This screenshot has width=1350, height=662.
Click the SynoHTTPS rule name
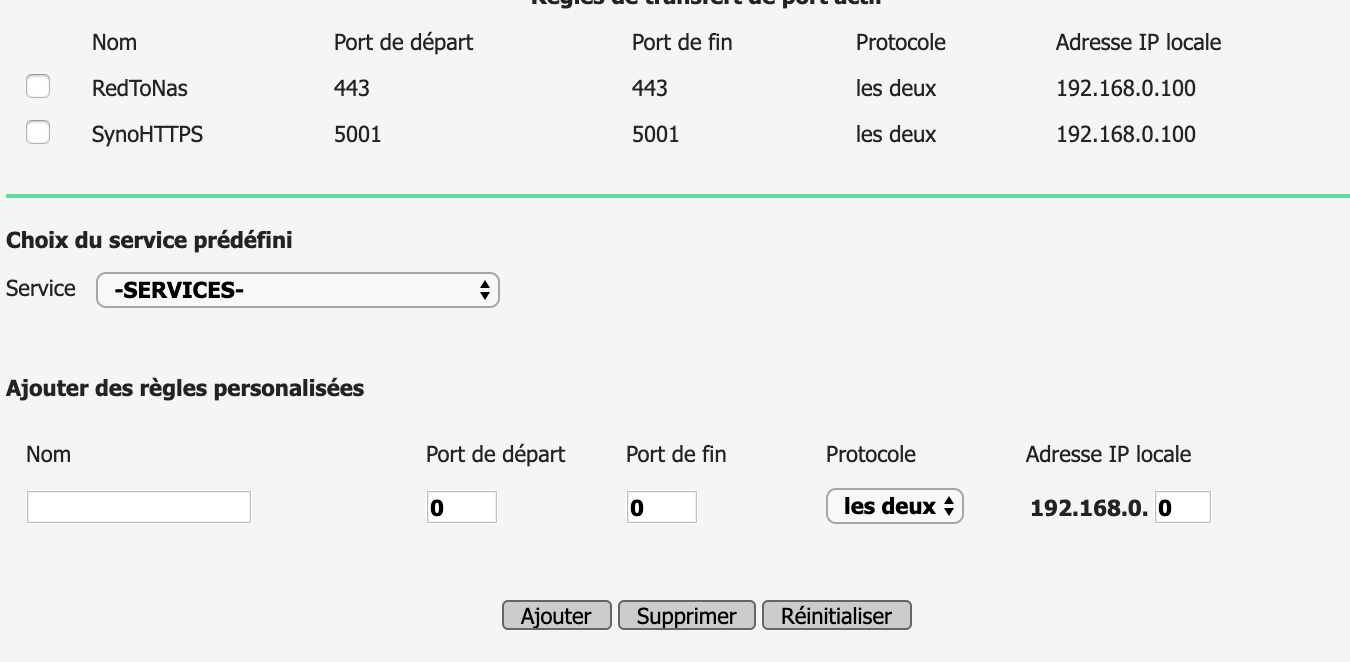[147, 135]
